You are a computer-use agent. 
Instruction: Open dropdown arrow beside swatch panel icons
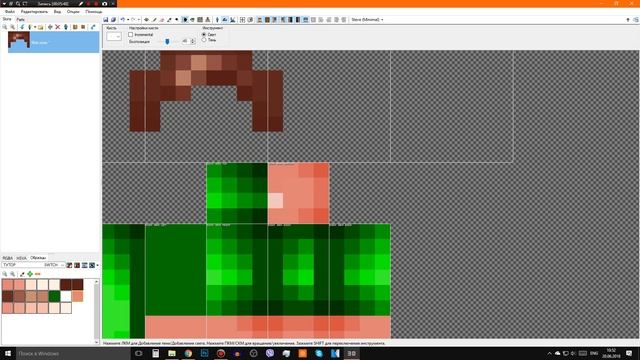point(98,265)
